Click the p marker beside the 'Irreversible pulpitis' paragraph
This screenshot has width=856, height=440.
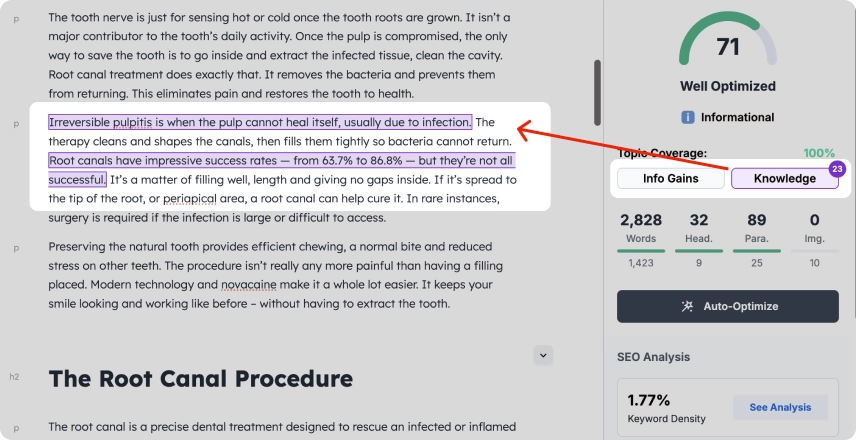click(14, 123)
